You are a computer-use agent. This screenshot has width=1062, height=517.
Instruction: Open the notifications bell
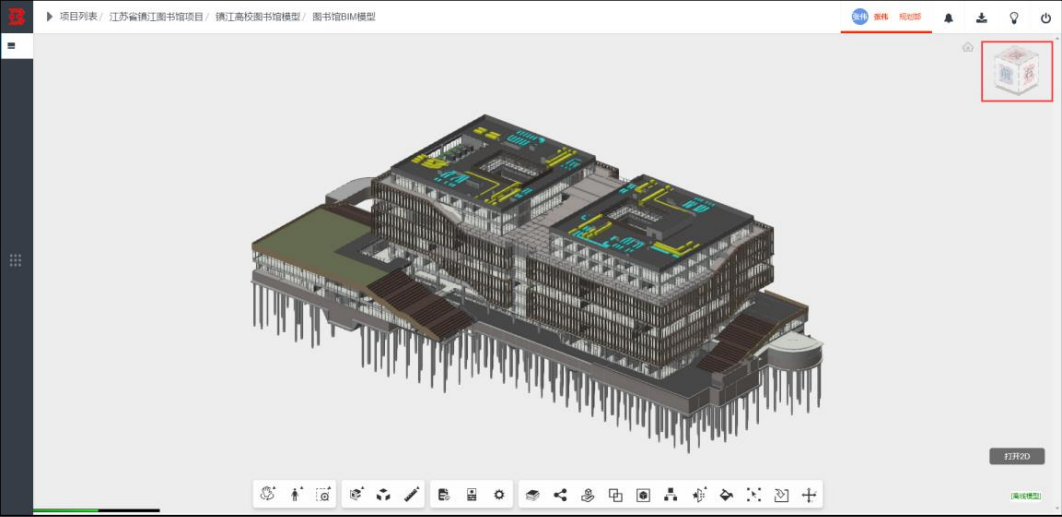pos(949,18)
